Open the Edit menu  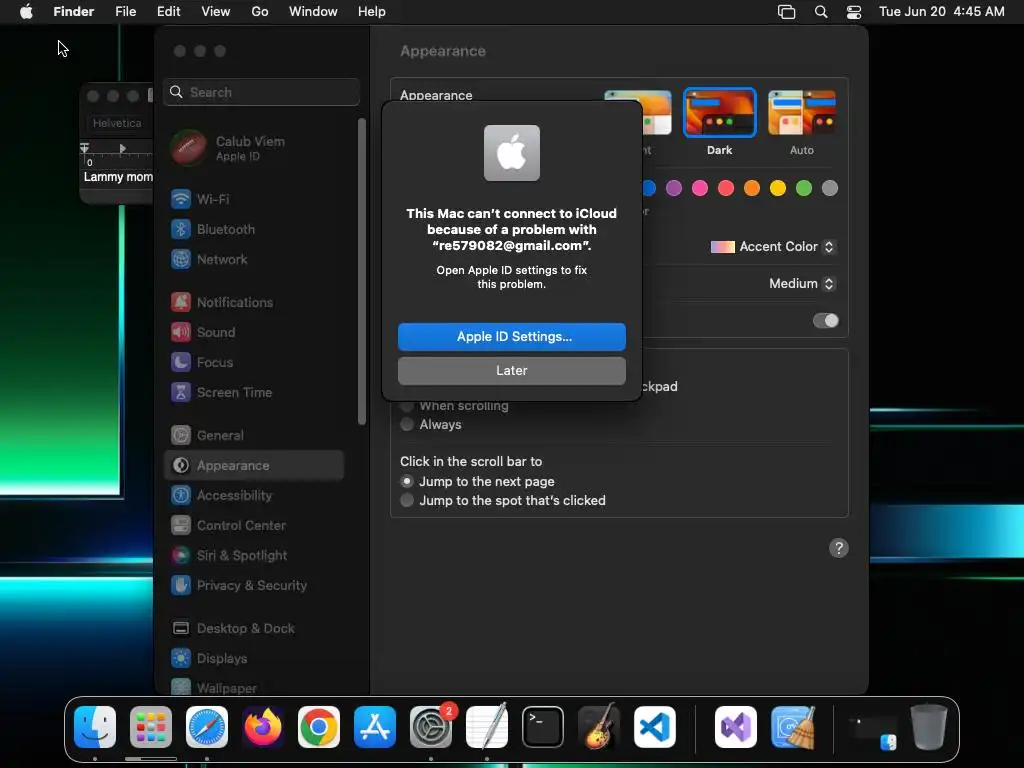(x=168, y=12)
